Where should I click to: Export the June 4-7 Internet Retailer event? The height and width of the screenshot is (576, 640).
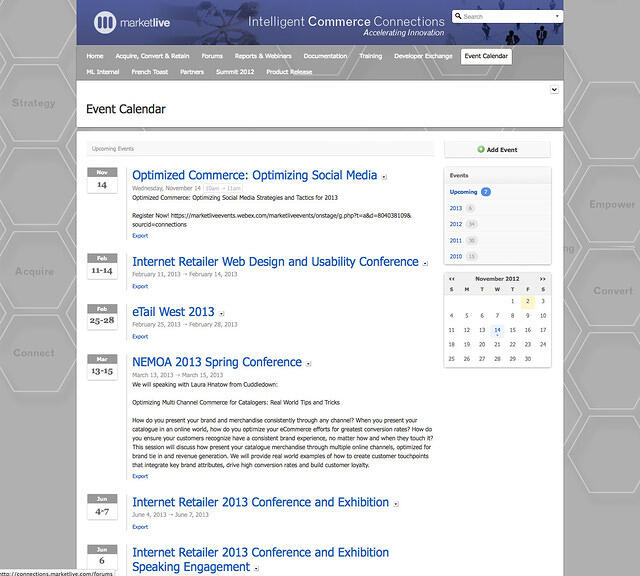[x=140, y=527]
